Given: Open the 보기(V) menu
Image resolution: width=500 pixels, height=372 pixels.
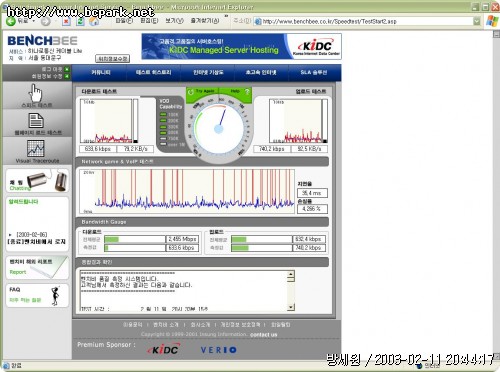Looking at the screenshot, I should pyautogui.click(x=174, y=21).
